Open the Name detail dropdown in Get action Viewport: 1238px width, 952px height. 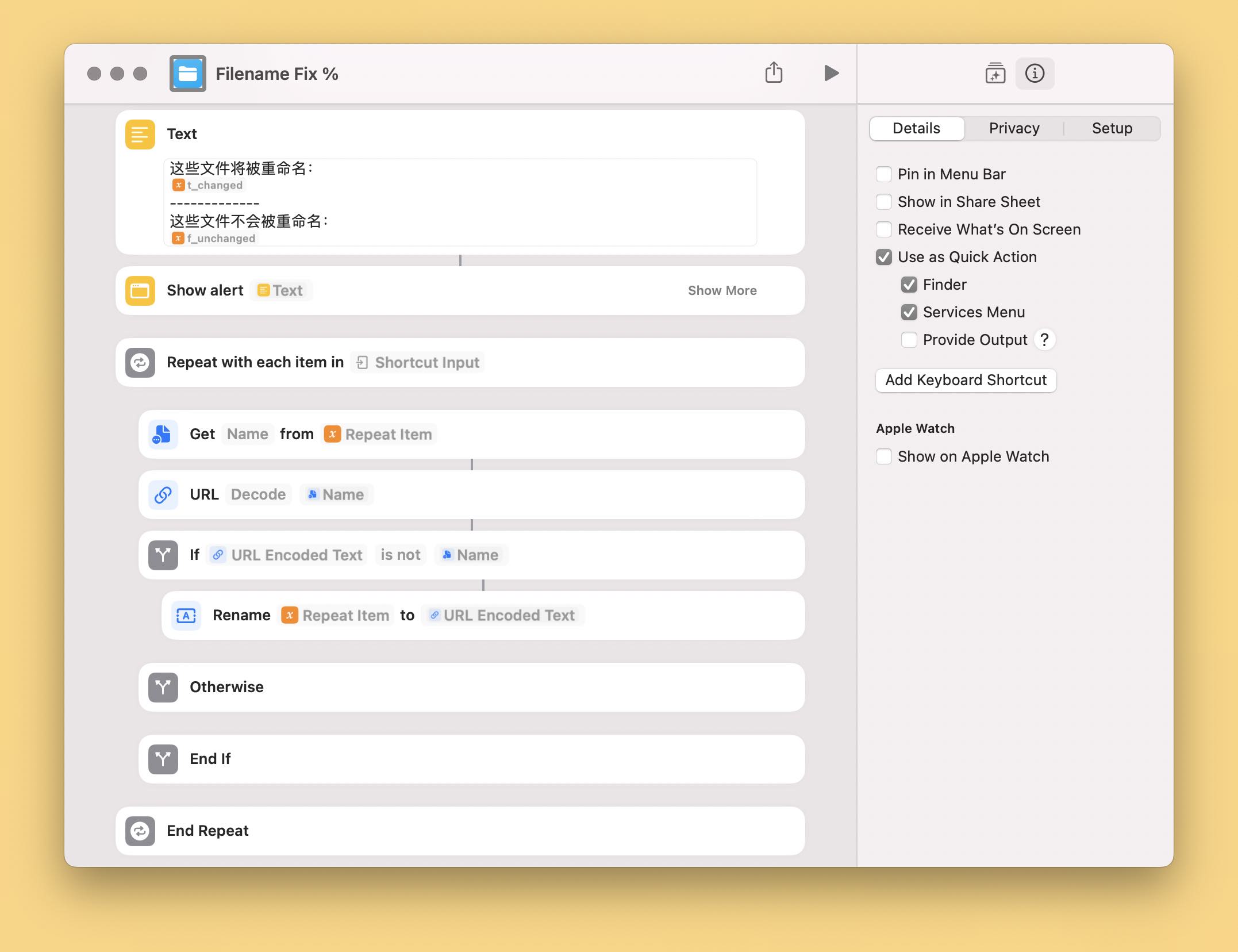tap(248, 434)
